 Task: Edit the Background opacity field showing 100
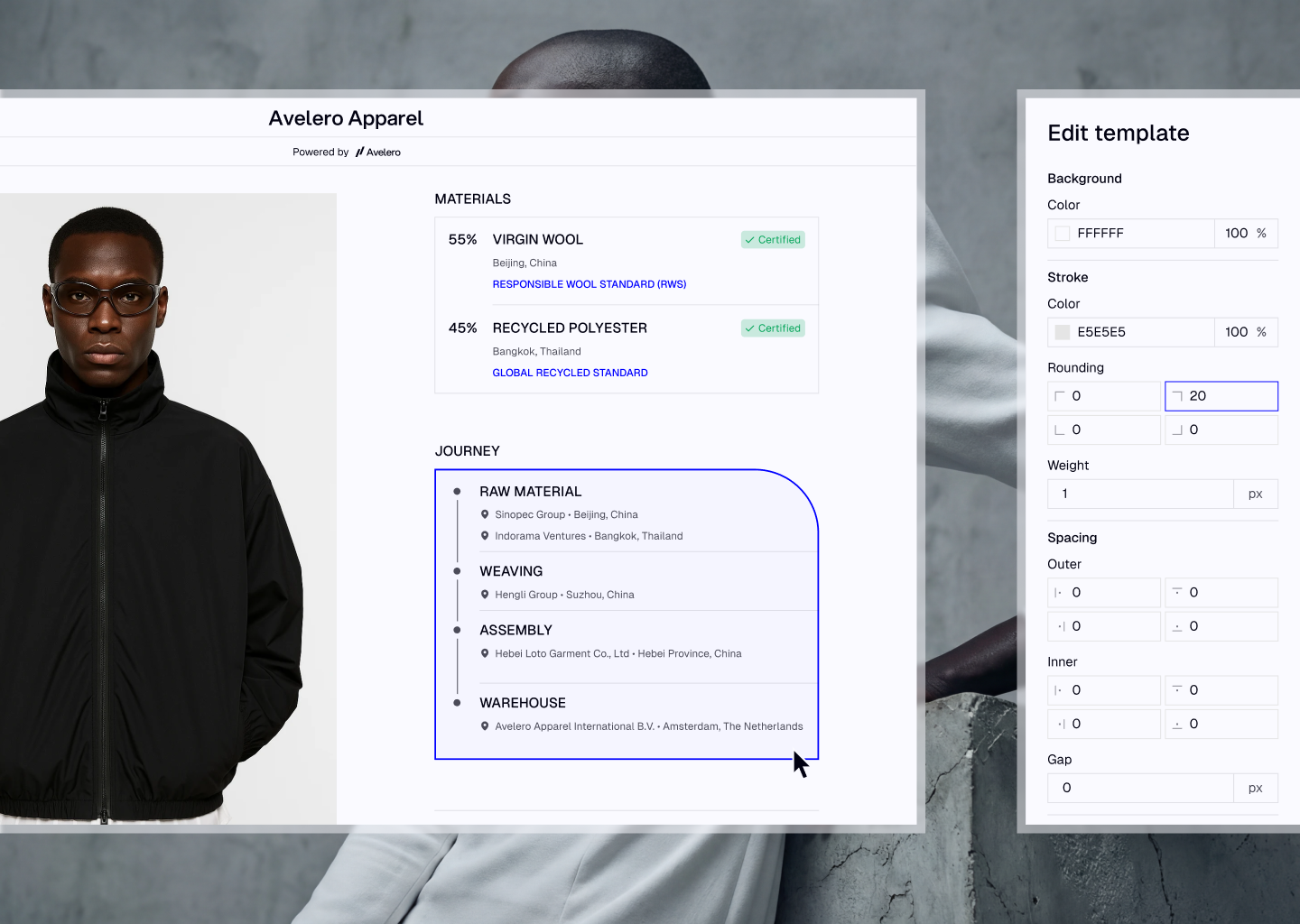tap(1246, 234)
